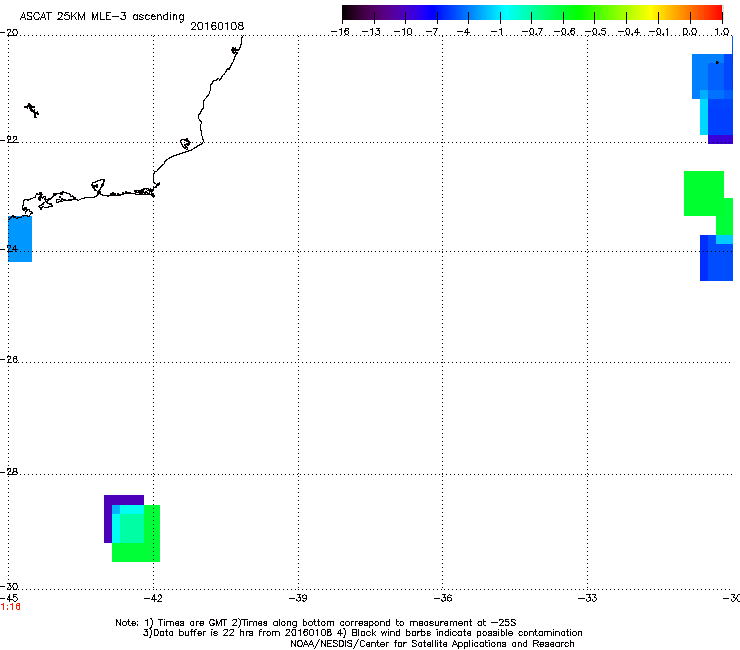Click the longitude label '-36' on bottom axis

point(443,599)
